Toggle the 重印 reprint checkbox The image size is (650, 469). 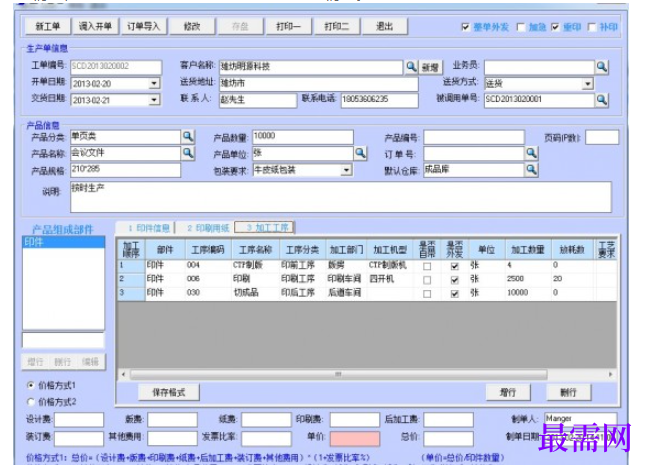[555, 27]
